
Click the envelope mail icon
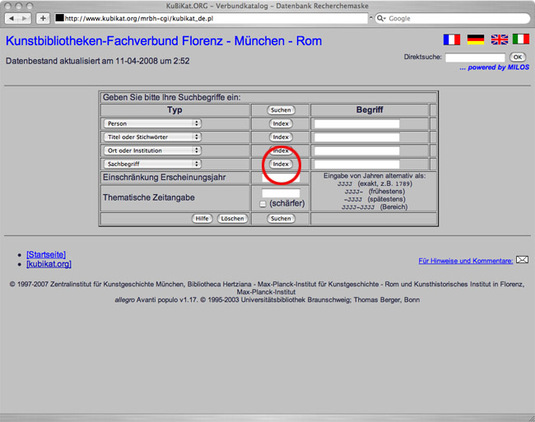pyautogui.click(x=522, y=260)
